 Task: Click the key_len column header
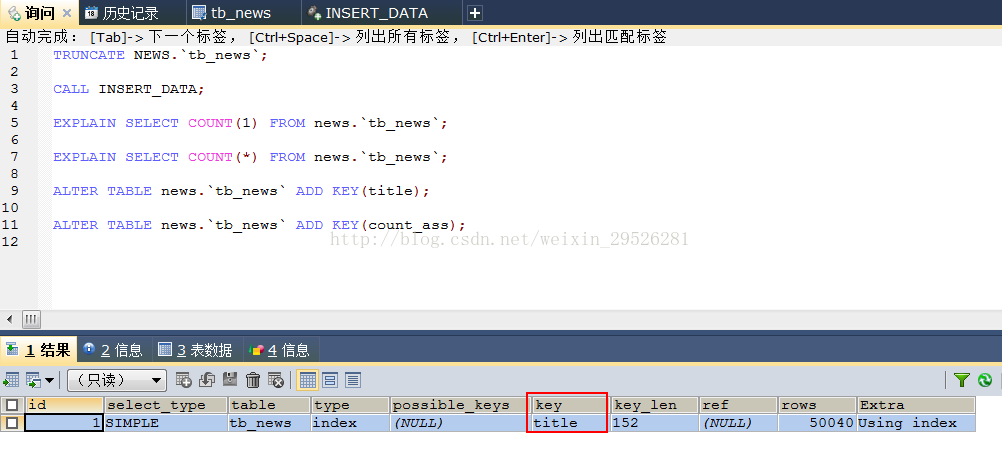pos(654,405)
